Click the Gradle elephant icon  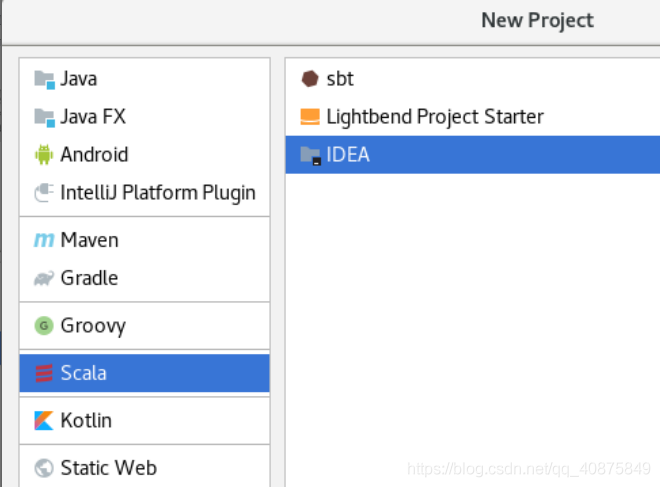(x=44, y=278)
